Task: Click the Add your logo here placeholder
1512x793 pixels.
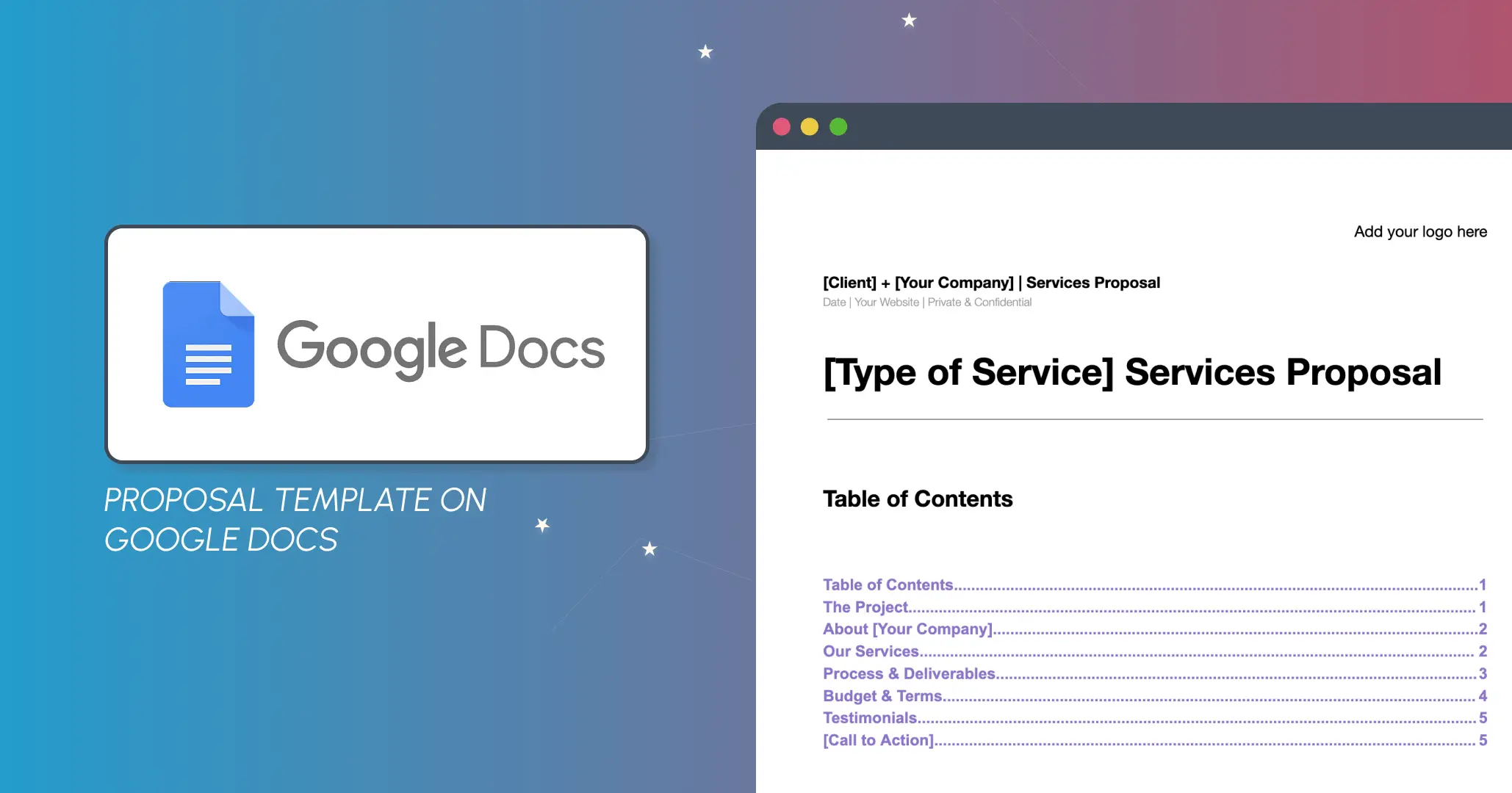Action: (x=1420, y=231)
